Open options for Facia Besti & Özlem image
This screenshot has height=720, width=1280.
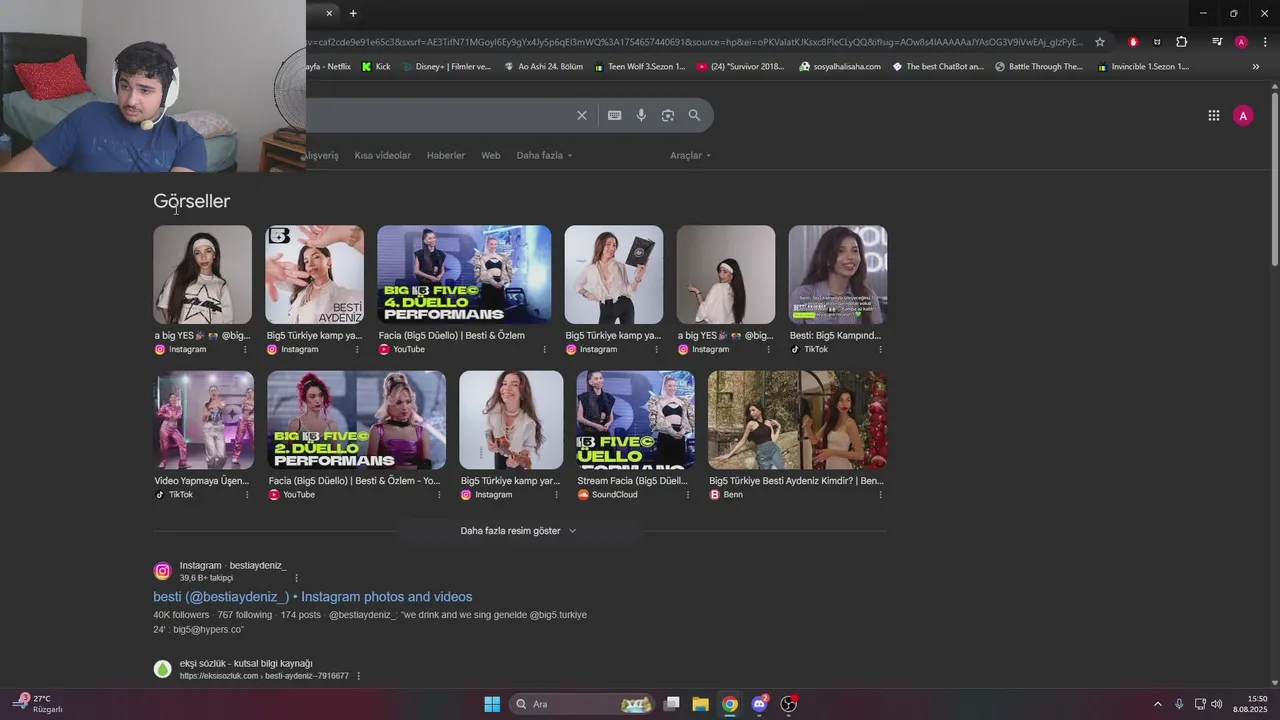pos(545,350)
